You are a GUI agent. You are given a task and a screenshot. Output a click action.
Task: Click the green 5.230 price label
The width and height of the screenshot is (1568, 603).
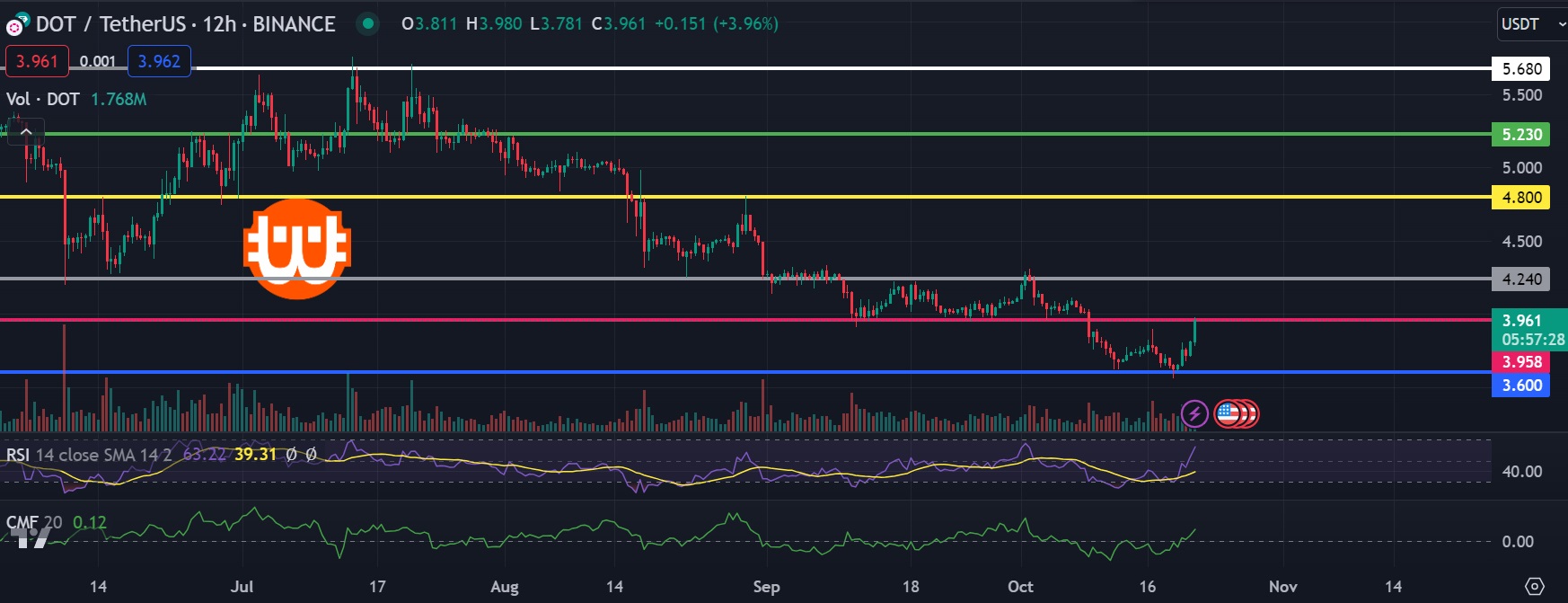[1521, 135]
